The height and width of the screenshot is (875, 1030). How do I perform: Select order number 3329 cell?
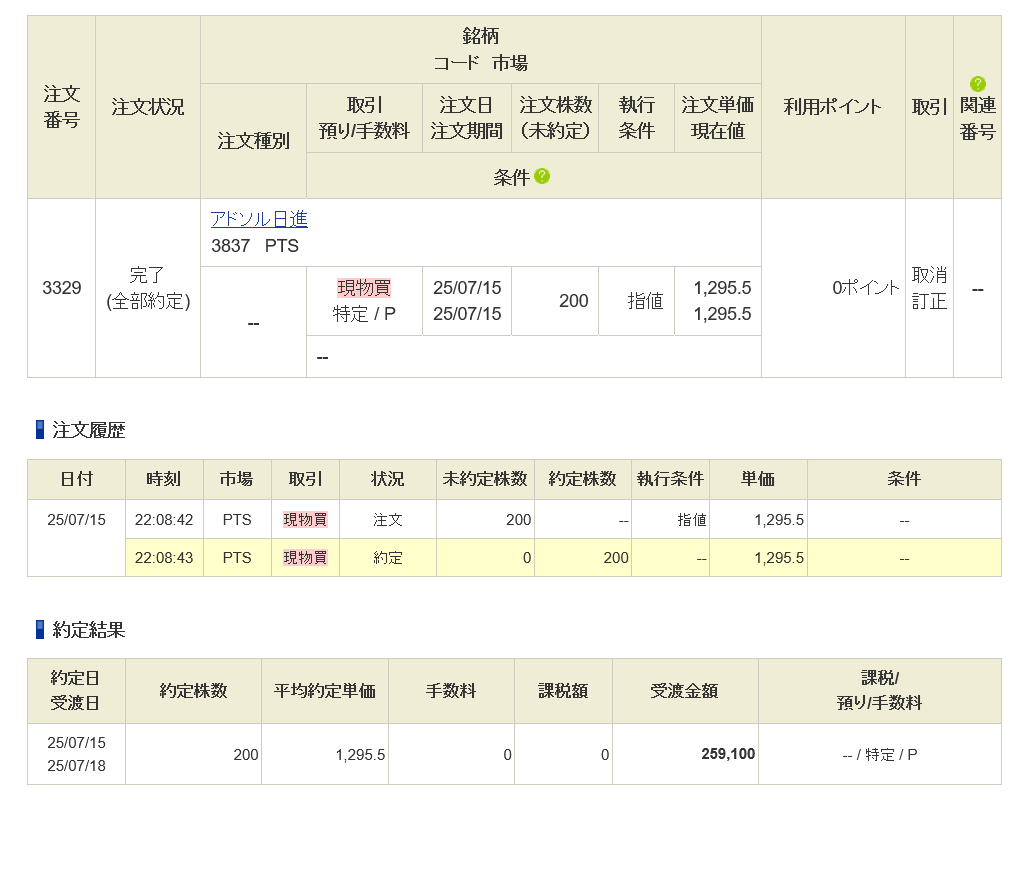tap(62, 288)
